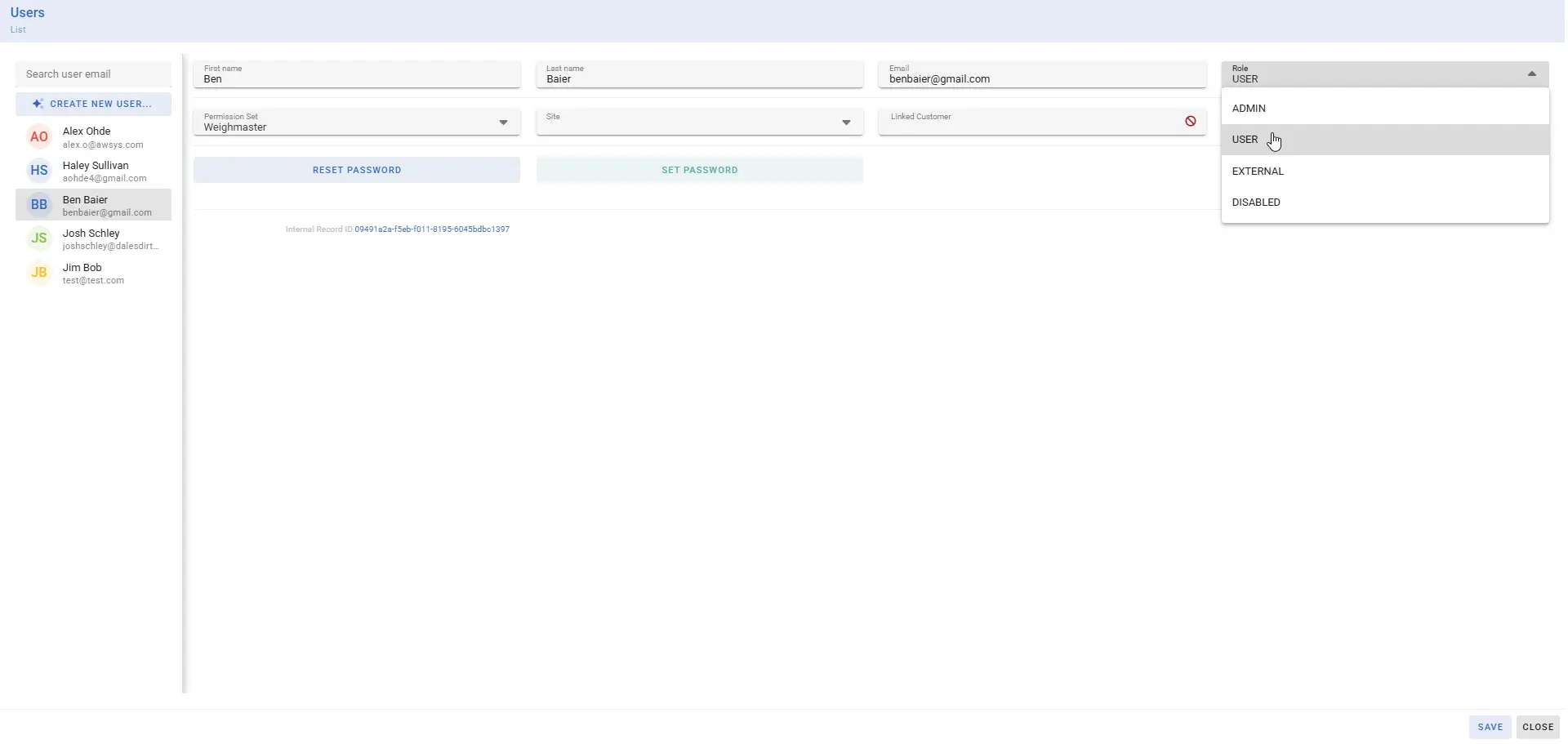Choose EXTERNAL from role list

pos(1258,172)
